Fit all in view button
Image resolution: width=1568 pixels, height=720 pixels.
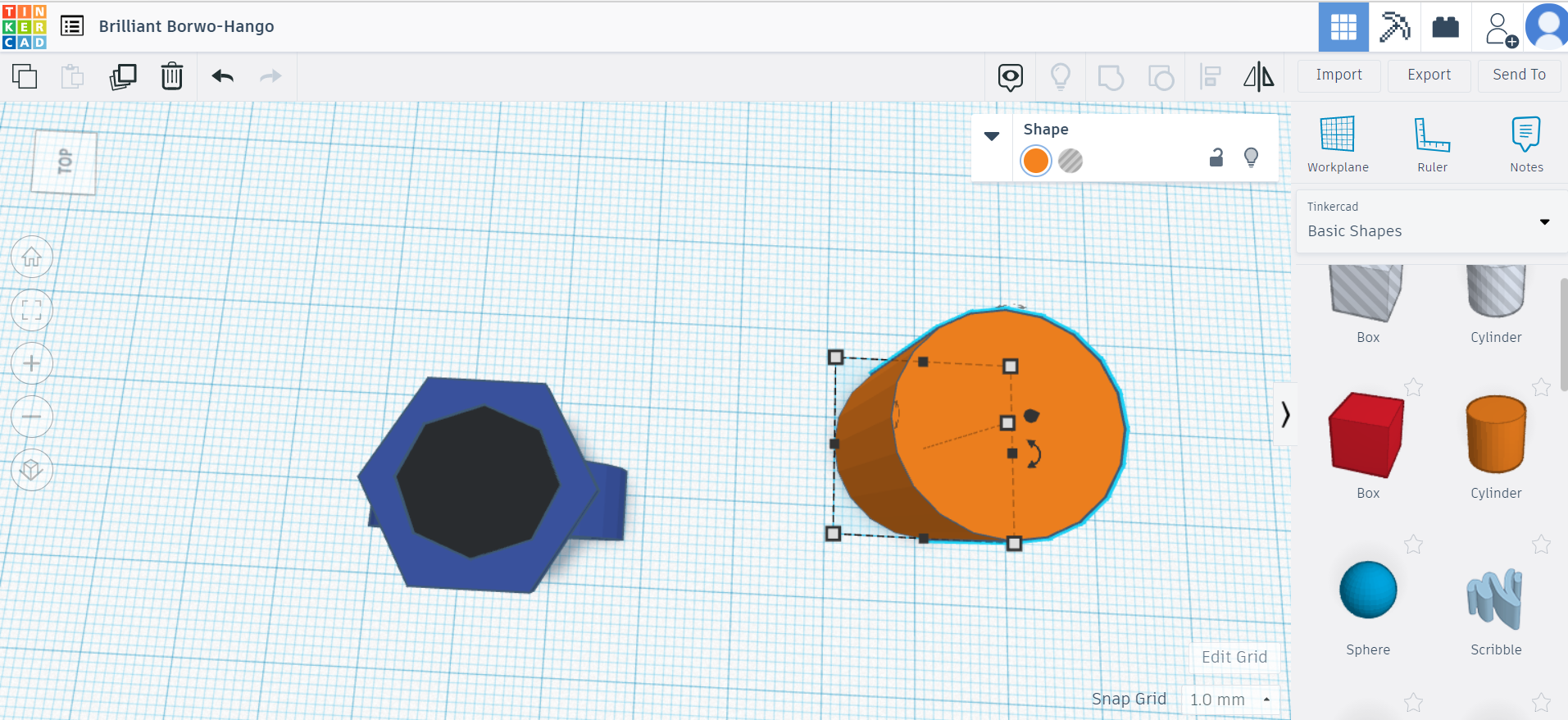32,310
